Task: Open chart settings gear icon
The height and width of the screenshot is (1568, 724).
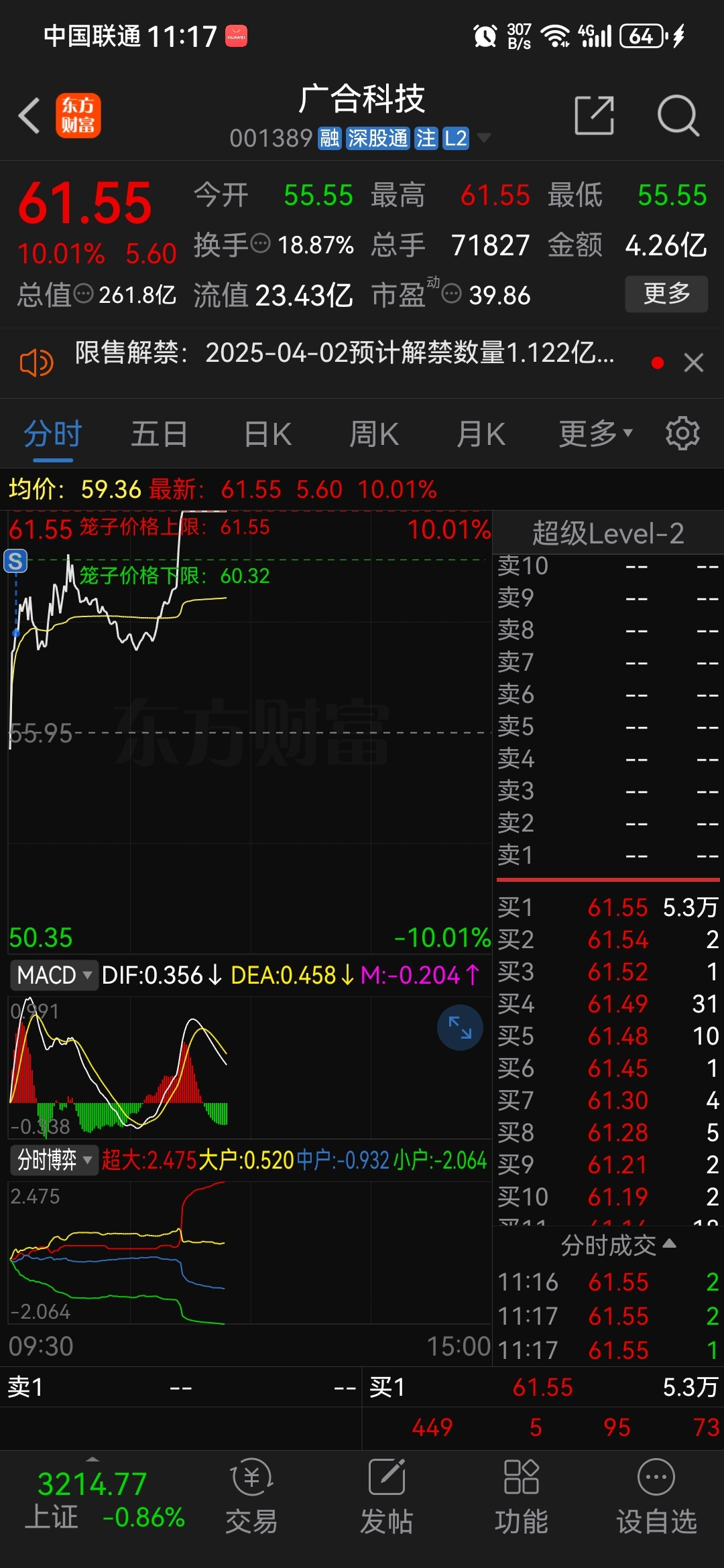Action: pos(682,434)
